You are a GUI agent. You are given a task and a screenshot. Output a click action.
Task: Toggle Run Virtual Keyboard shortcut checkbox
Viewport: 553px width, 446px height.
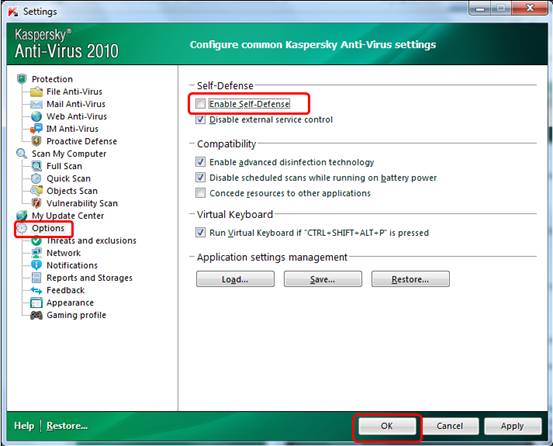click(x=200, y=232)
